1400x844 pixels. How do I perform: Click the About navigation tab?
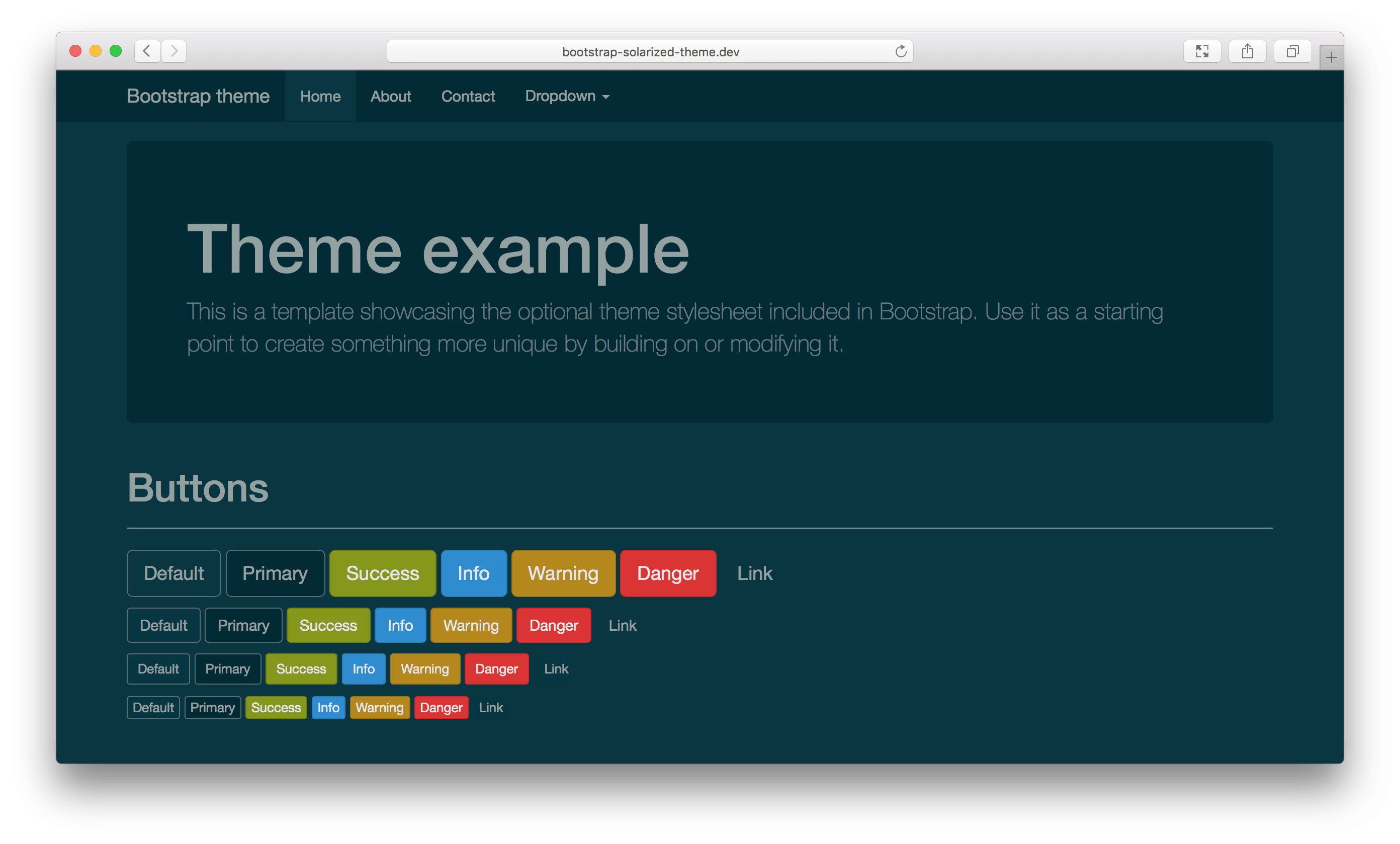point(390,96)
